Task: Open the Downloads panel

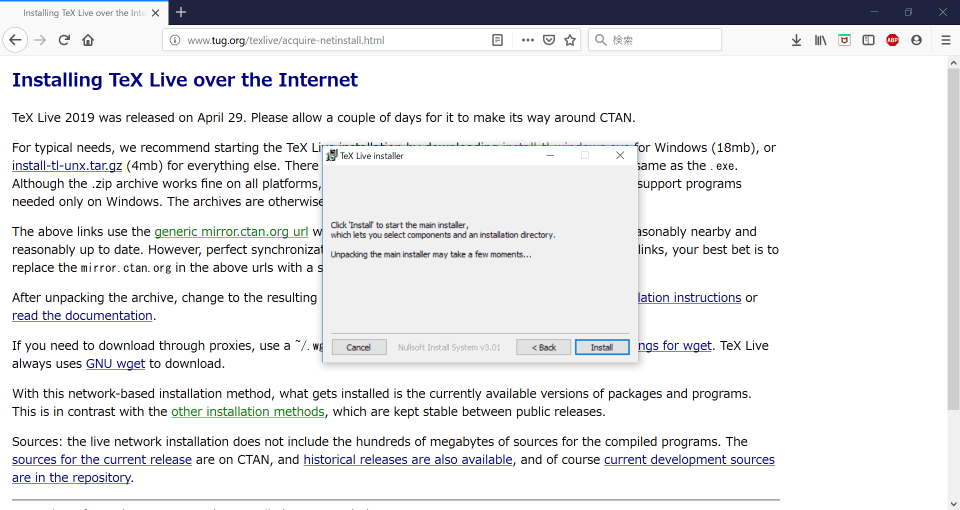Action: 796,40
